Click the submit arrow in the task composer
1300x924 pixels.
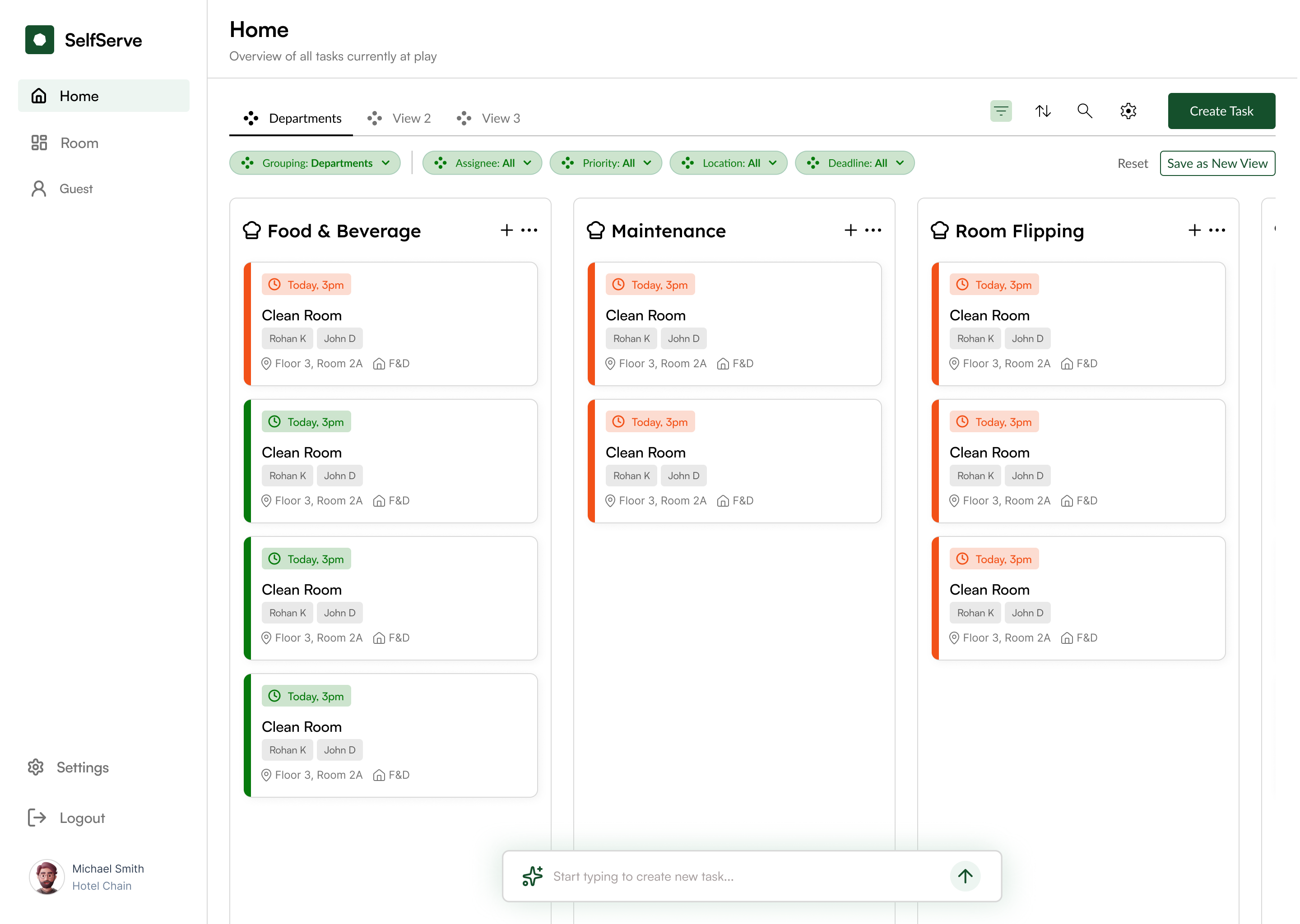[x=965, y=876]
